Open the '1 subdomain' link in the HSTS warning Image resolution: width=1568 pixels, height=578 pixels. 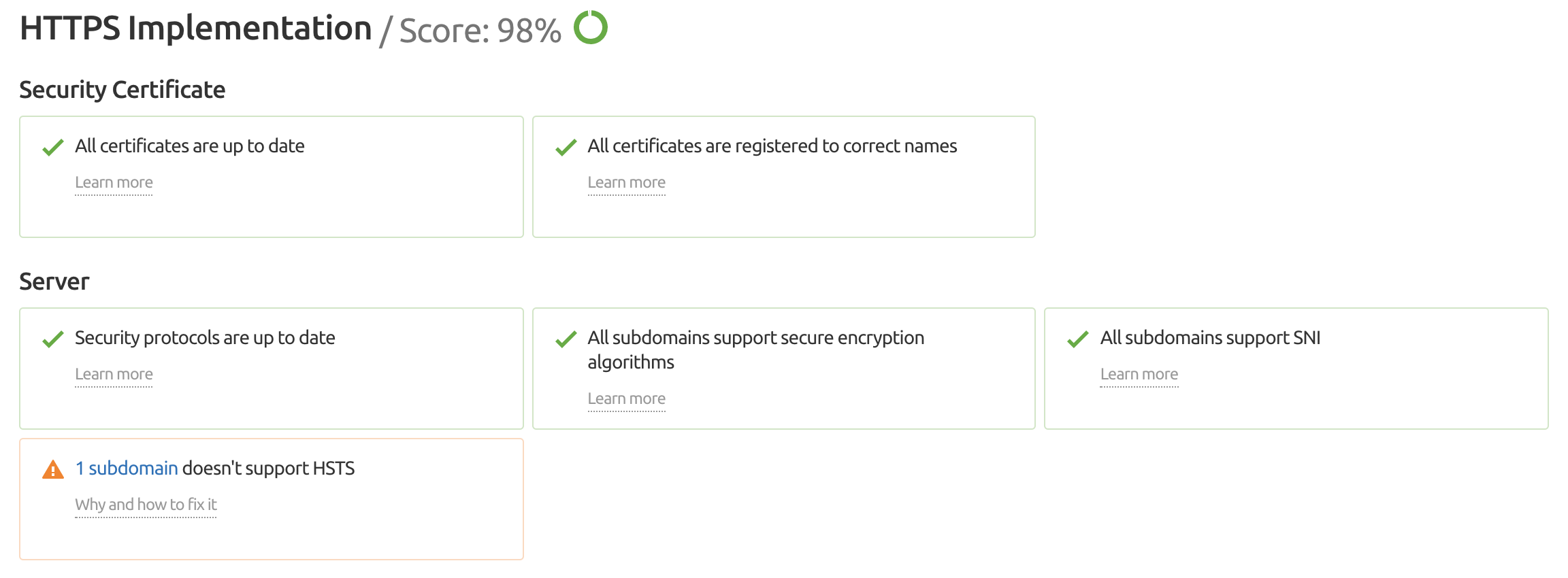(126, 469)
